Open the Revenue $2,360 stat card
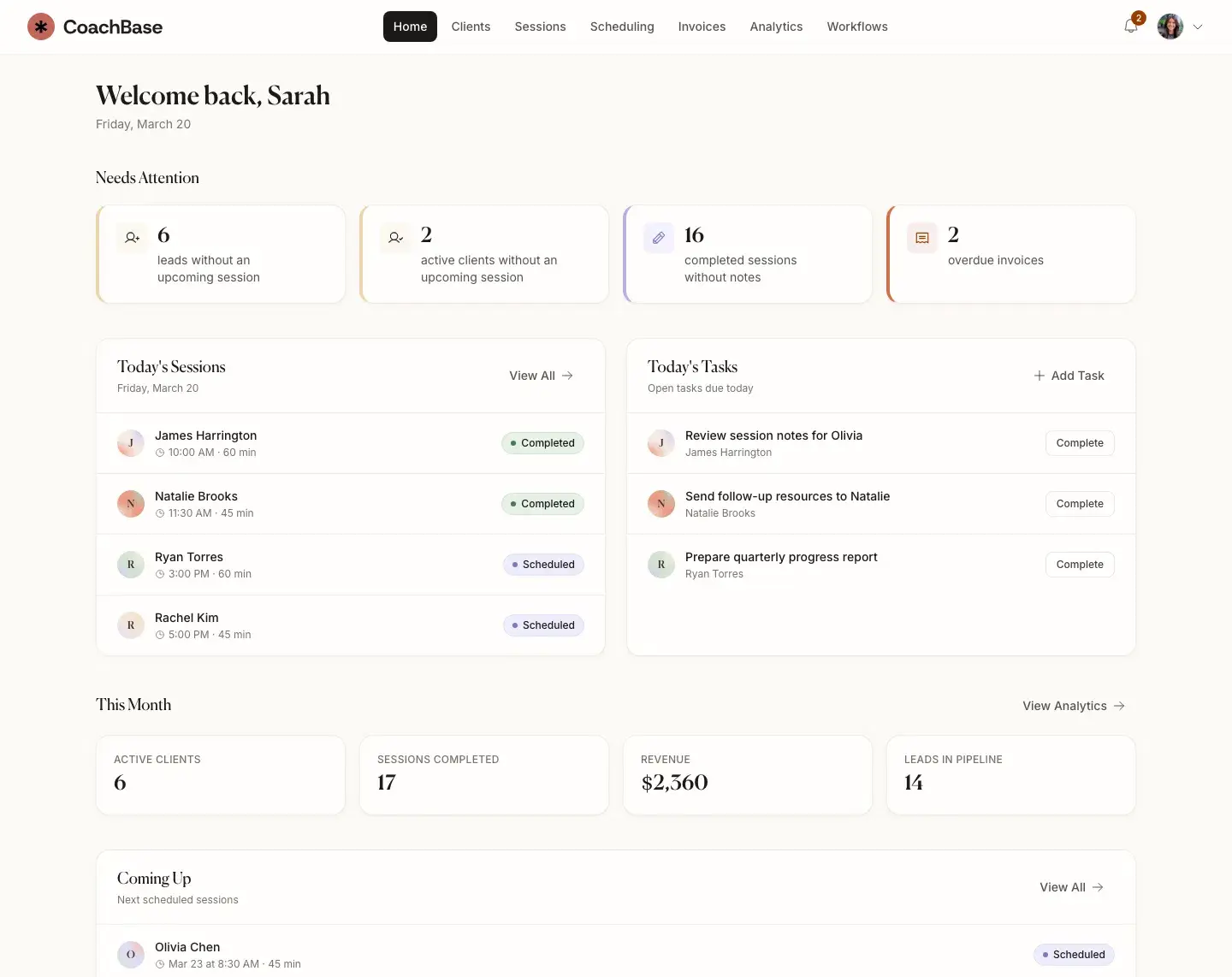The height and width of the screenshot is (977, 1232). pyautogui.click(x=748, y=775)
